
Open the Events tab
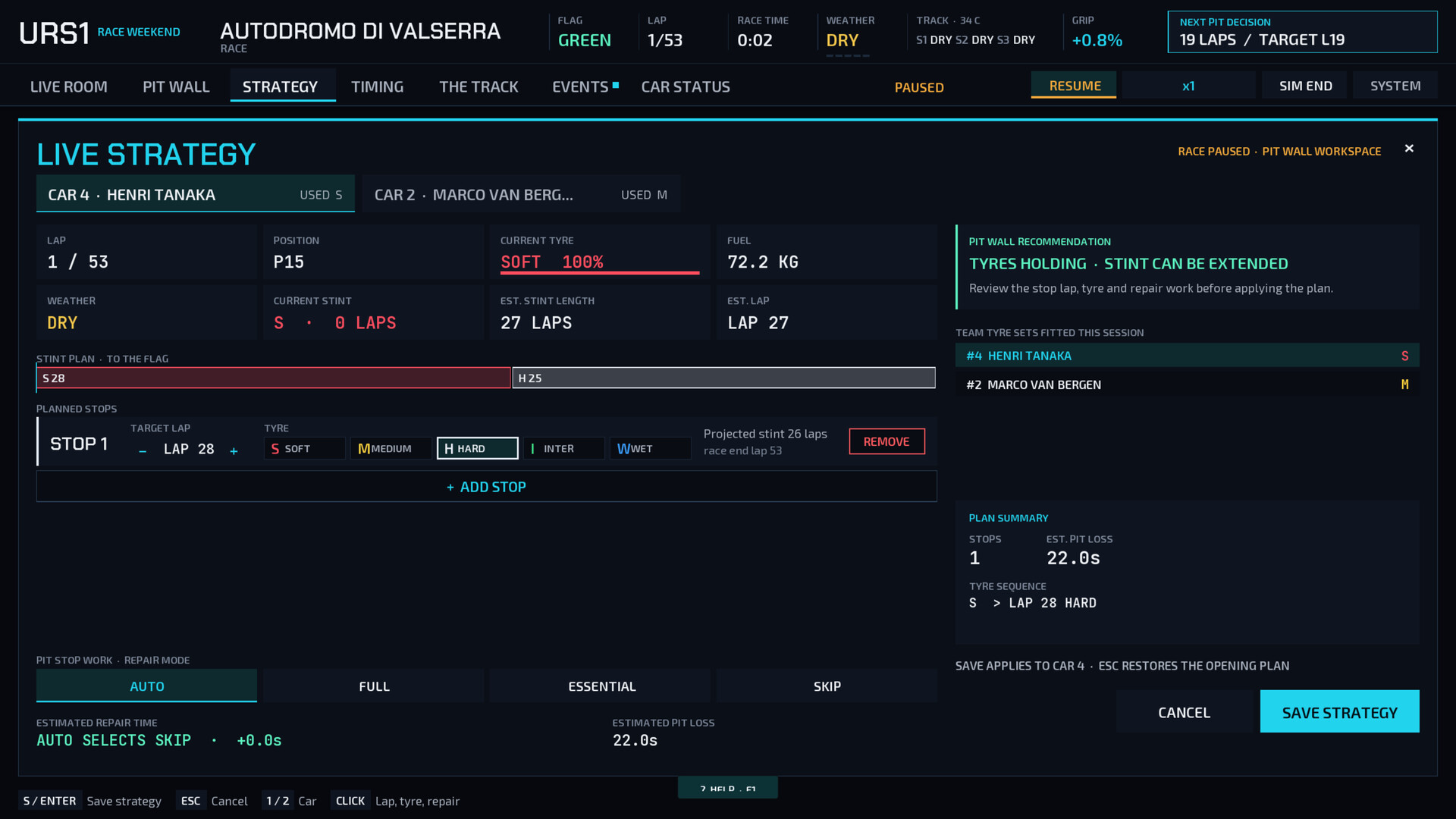click(585, 86)
